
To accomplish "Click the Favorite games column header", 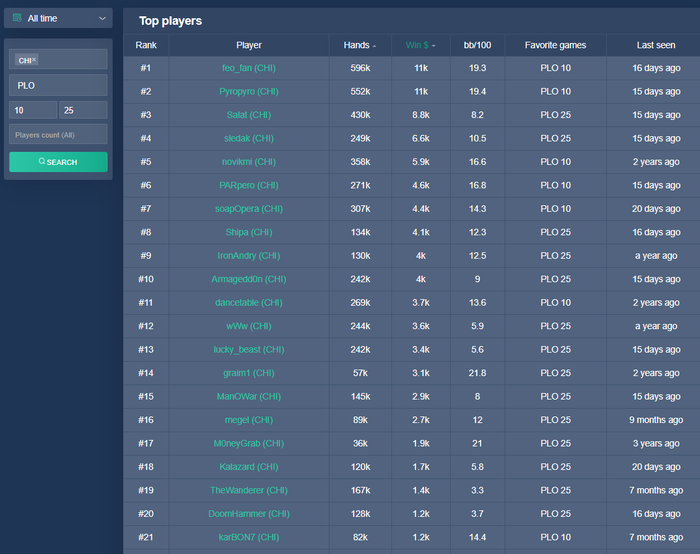I will pos(555,45).
